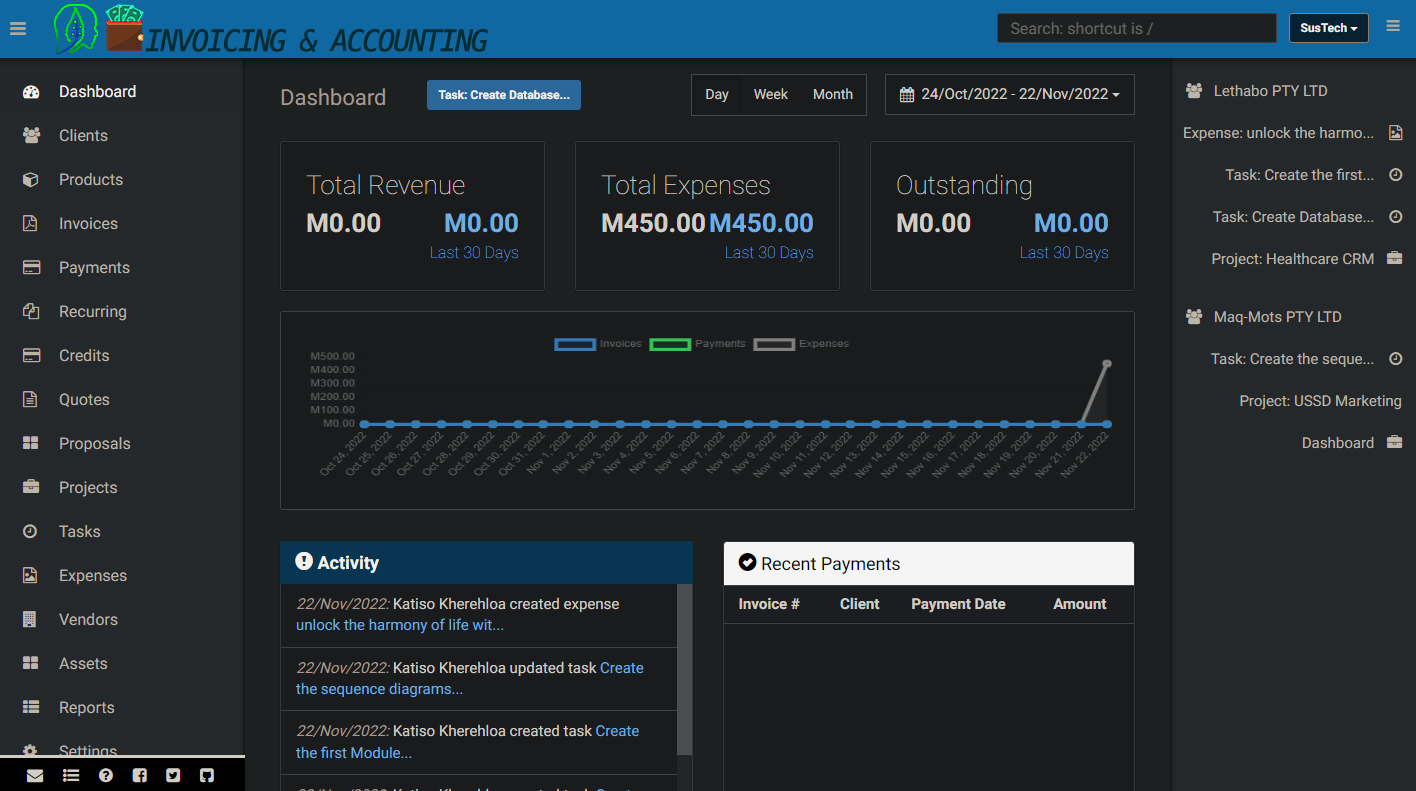Open the SusTech company dropdown
This screenshot has height=791, width=1416.
[1328, 28]
